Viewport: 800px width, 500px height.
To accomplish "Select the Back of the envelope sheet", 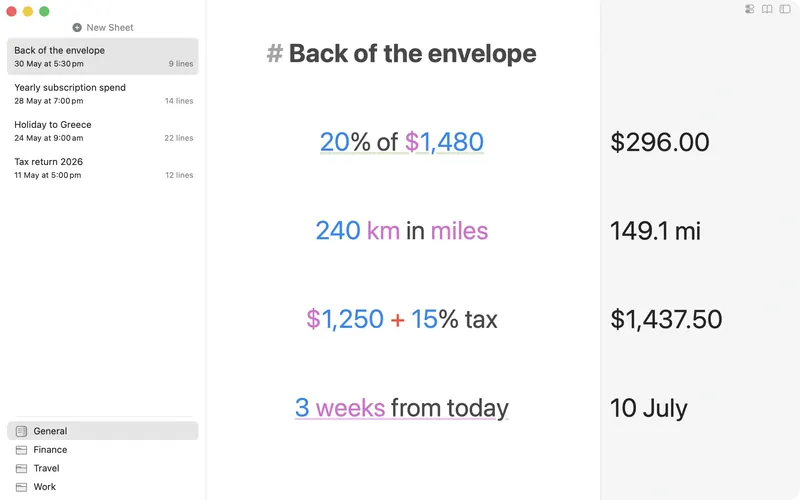I will tap(103, 57).
